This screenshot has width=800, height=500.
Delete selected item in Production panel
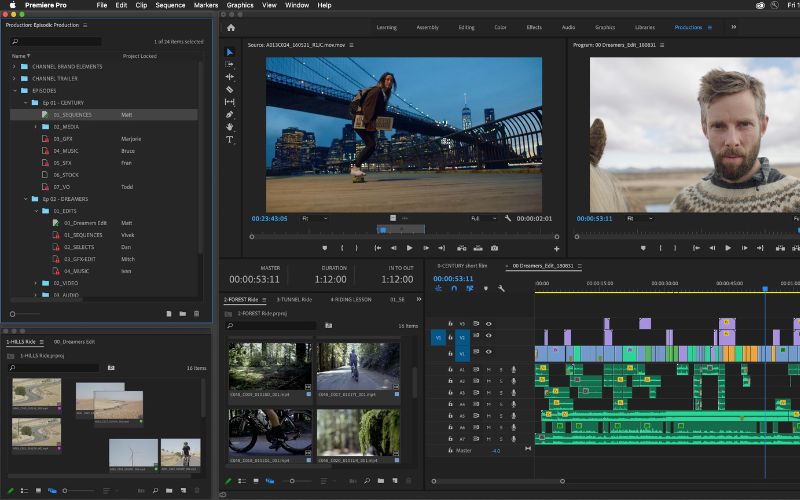pos(196,314)
